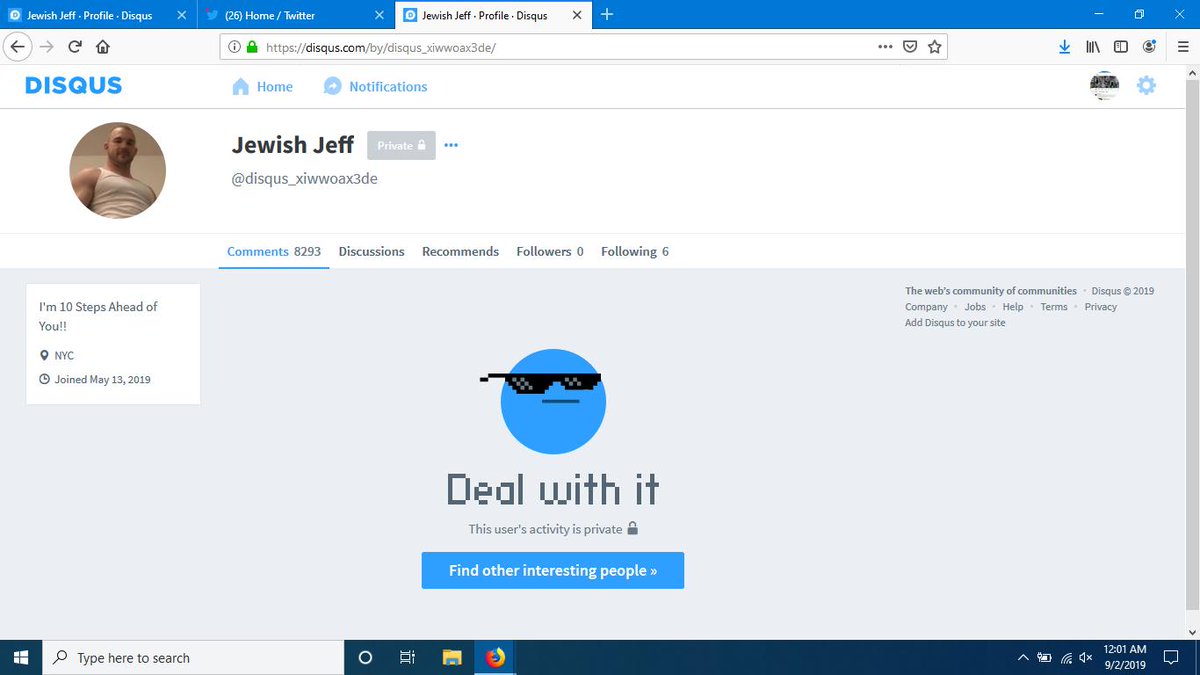Image resolution: width=1200 pixels, height=675 pixels.
Task: Open the Disqus settings gear
Action: 1146,86
